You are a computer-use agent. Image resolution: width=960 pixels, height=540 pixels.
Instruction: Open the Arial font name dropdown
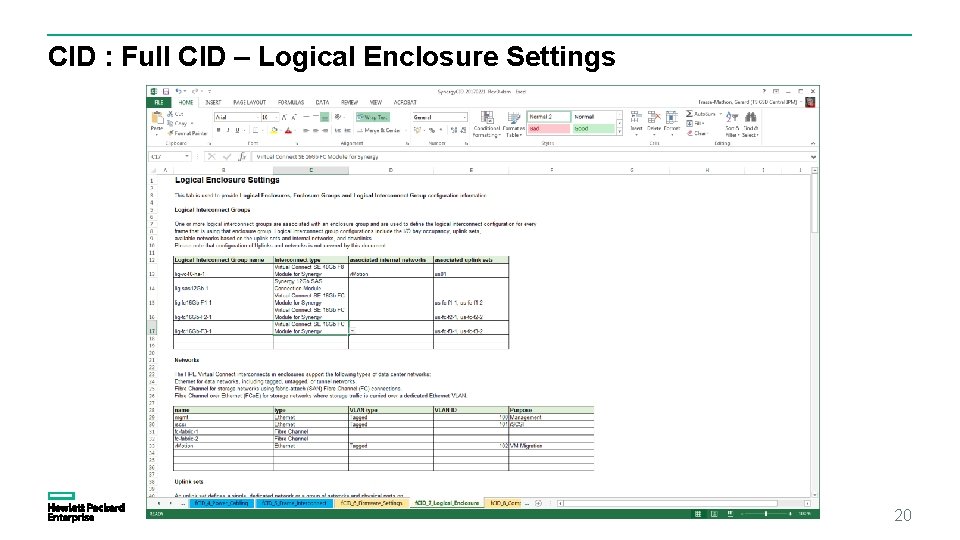click(x=257, y=117)
